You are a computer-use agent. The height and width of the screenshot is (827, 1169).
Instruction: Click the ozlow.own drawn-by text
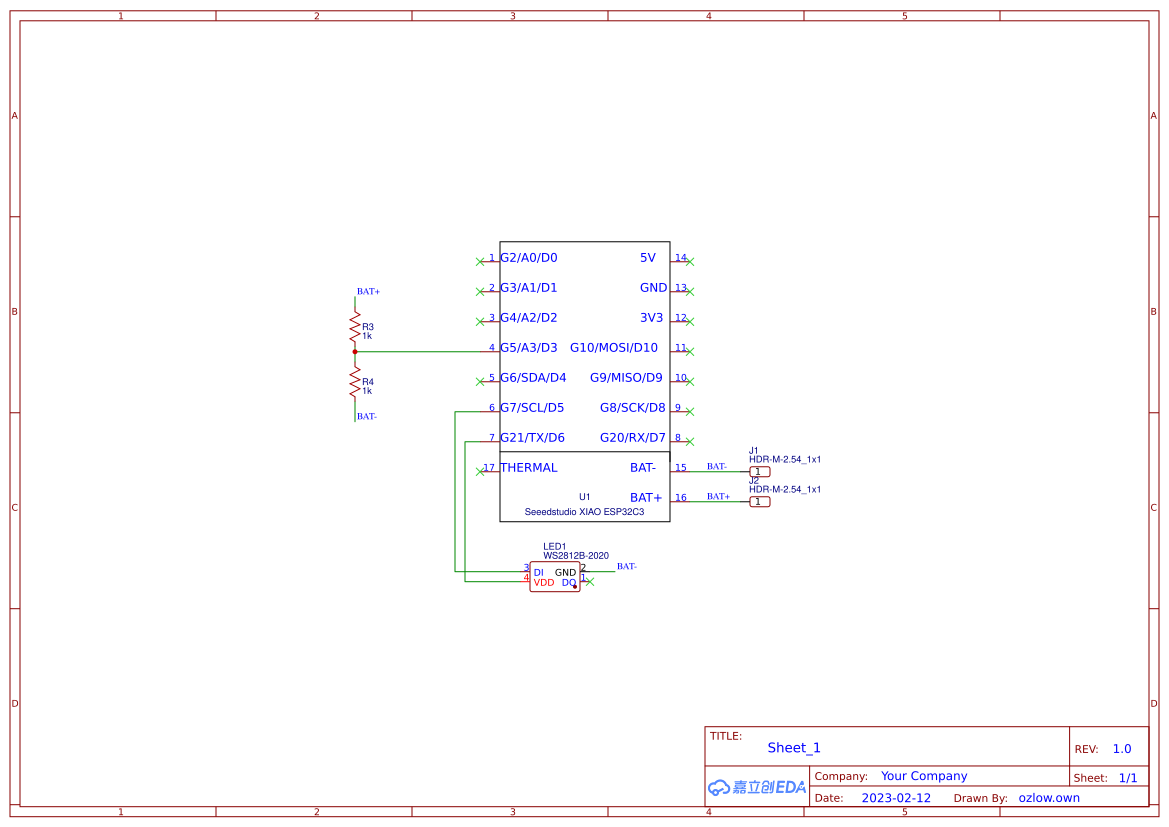[x=1049, y=797]
